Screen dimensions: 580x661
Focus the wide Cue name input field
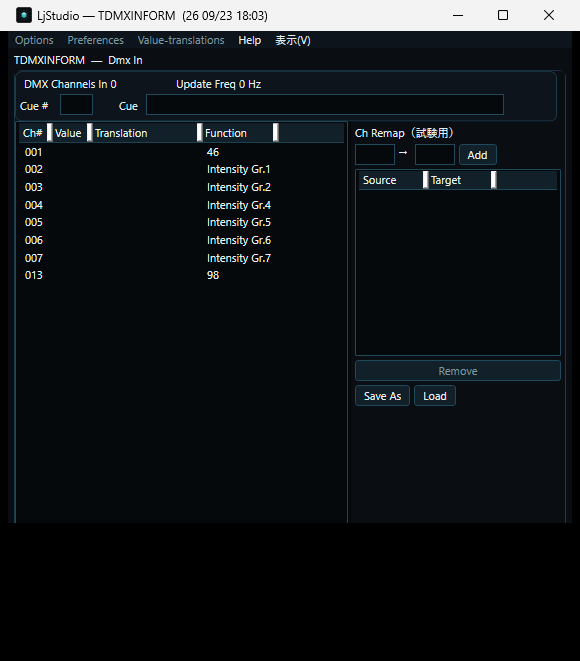pos(325,105)
